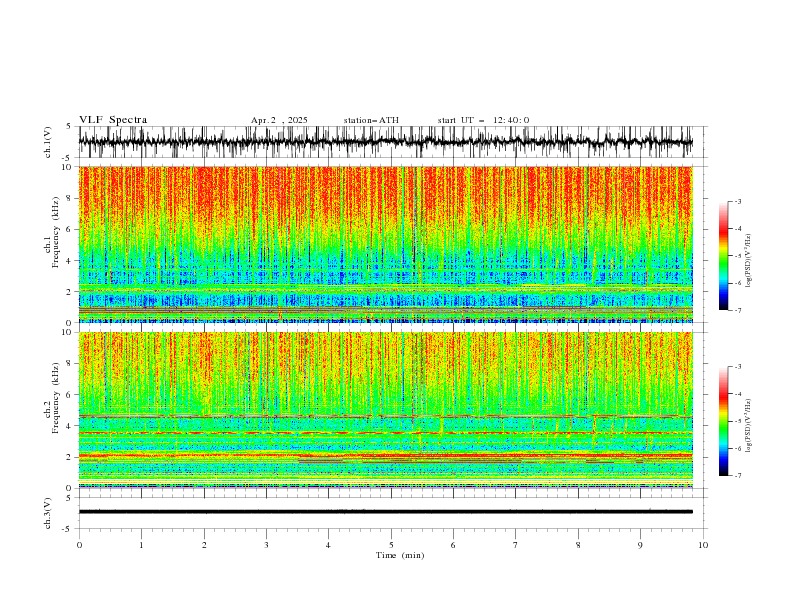
Task: Click the time axis tick '10'
Action: [x=703, y=545]
